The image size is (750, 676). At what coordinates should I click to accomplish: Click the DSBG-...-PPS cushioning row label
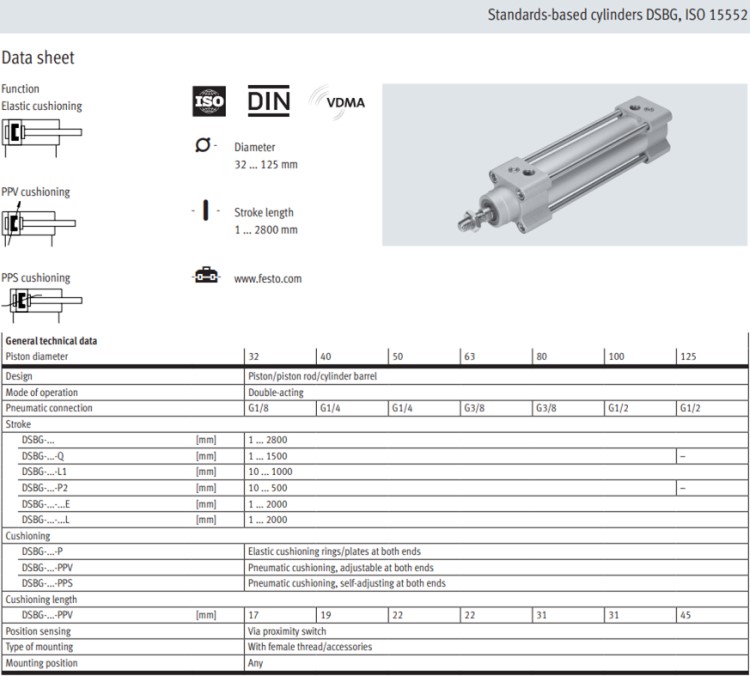click(x=48, y=583)
